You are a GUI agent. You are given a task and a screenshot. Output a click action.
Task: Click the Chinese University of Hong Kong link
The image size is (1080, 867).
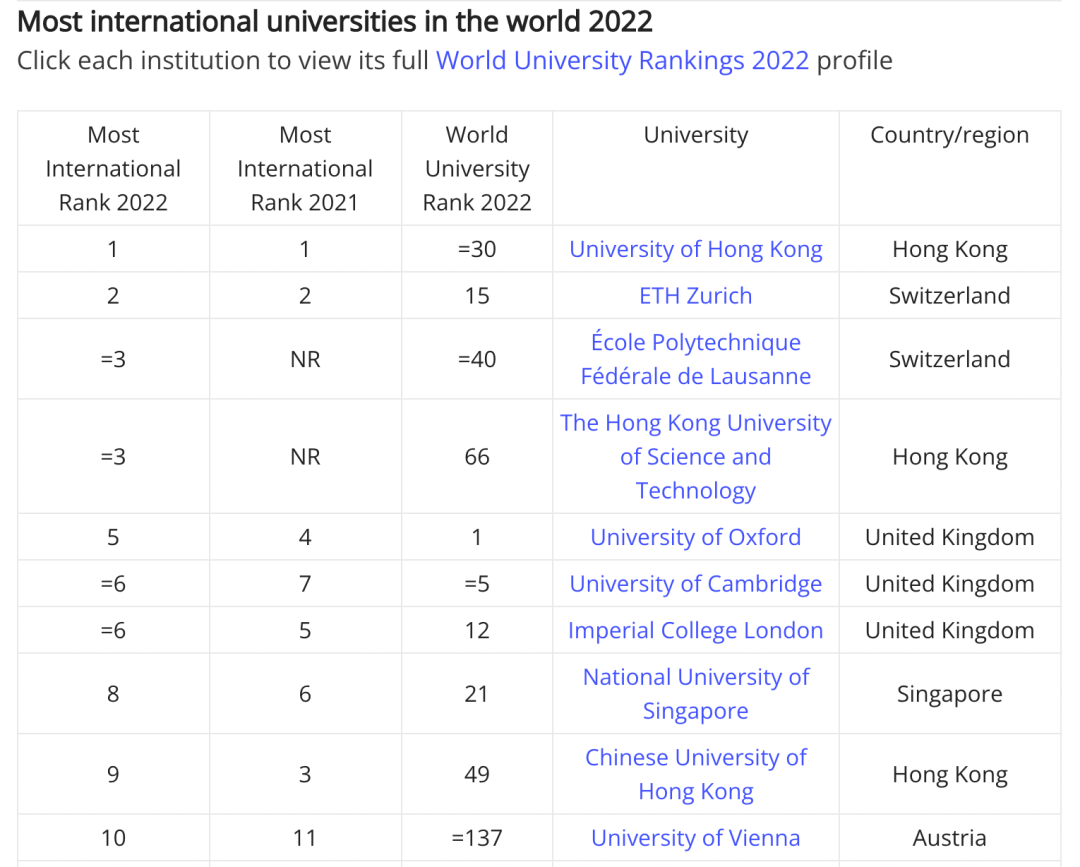point(695,775)
